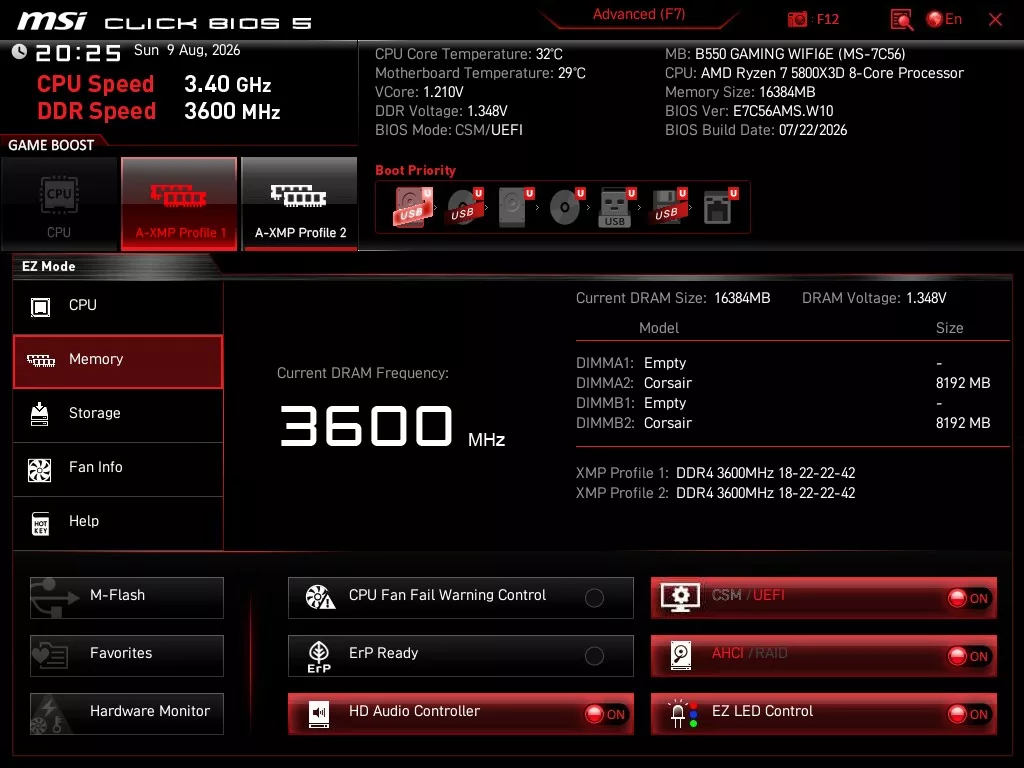The width and height of the screenshot is (1024, 768).
Task: Open Hardware Monitor
Action: (x=127, y=713)
